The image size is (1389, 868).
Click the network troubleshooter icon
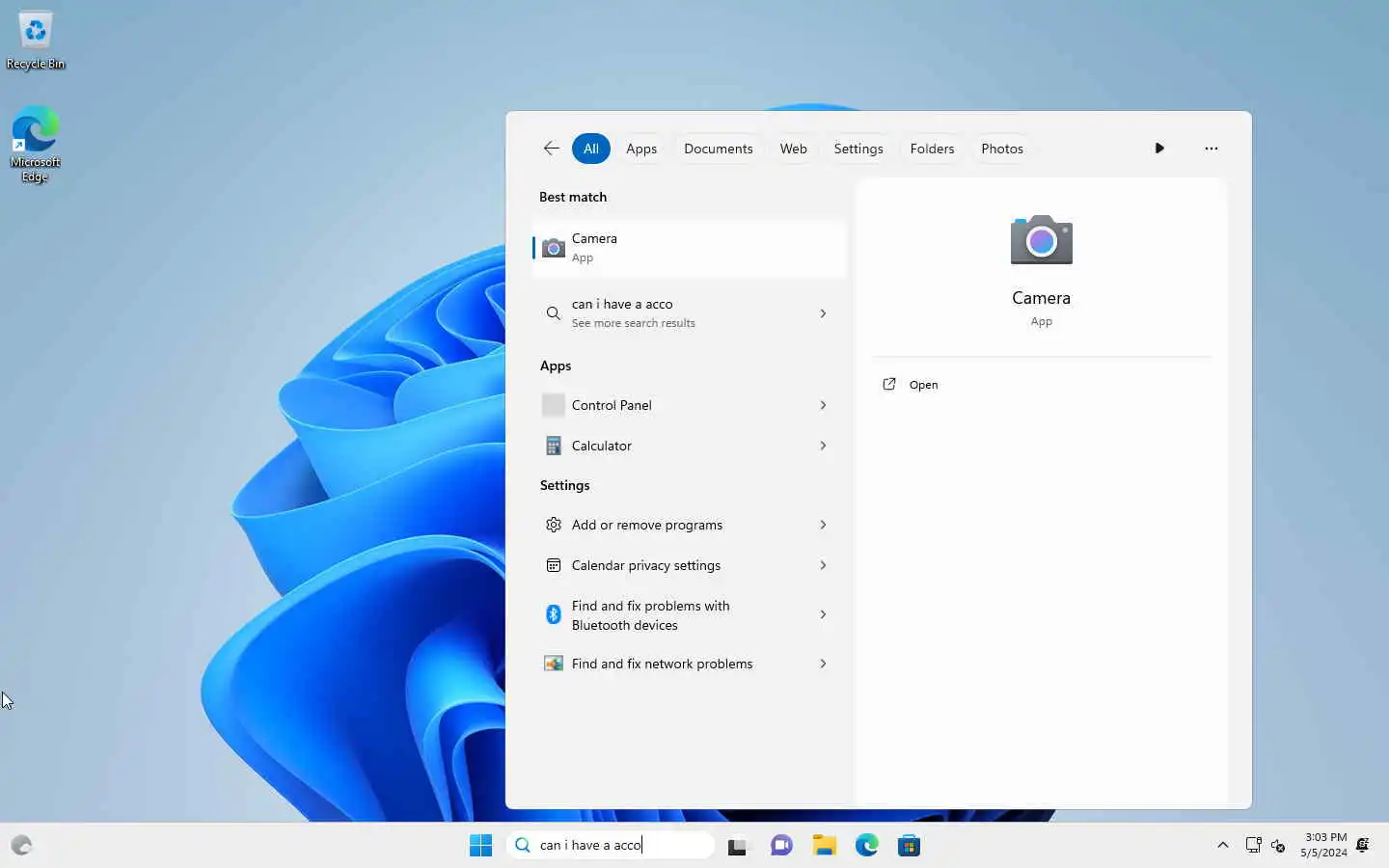tap(554, 664)
